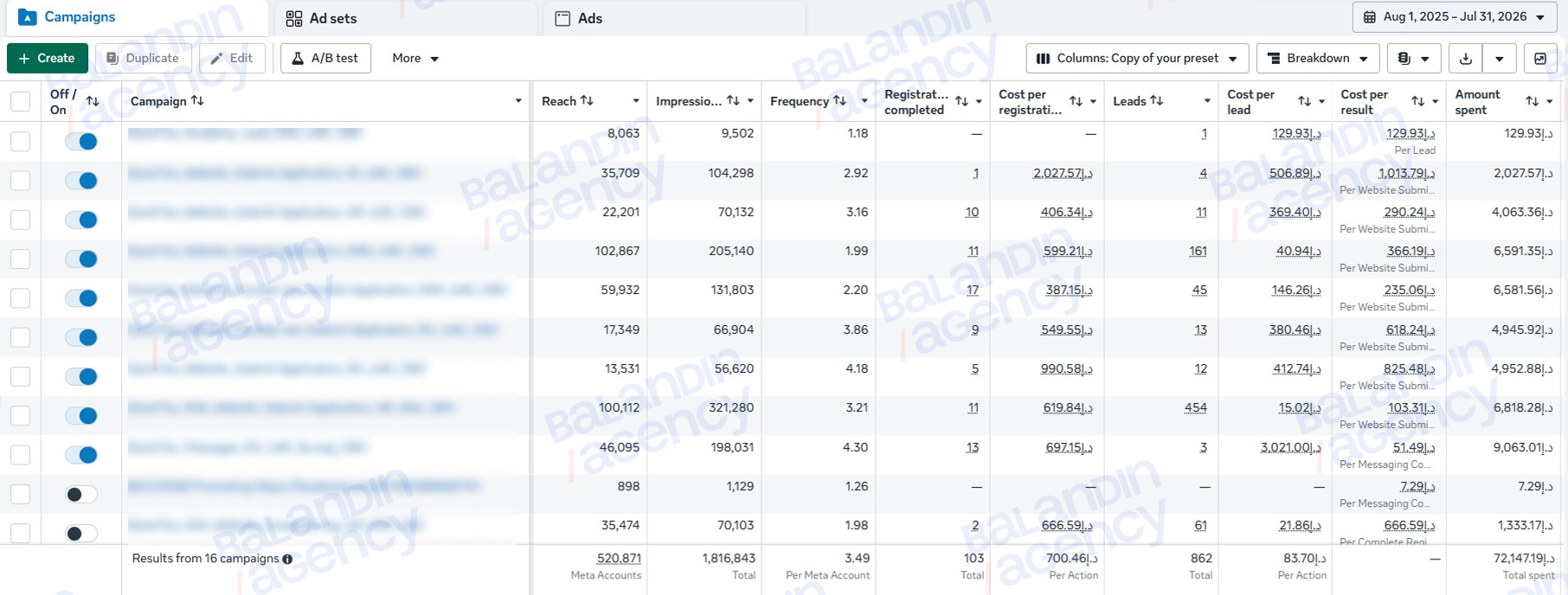Switch to the Ads tab

click(579, 18)
